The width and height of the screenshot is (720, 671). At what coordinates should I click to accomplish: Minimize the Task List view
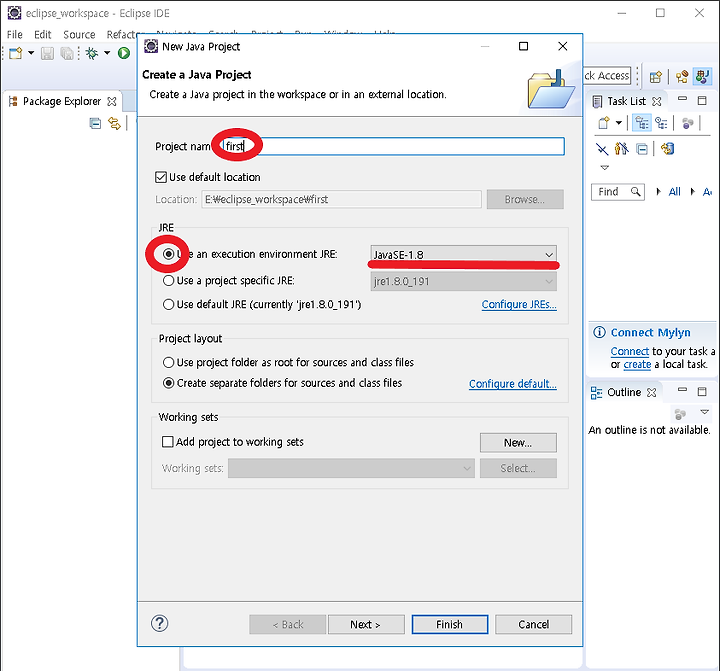pyautogui.click(x=682, y=99)
